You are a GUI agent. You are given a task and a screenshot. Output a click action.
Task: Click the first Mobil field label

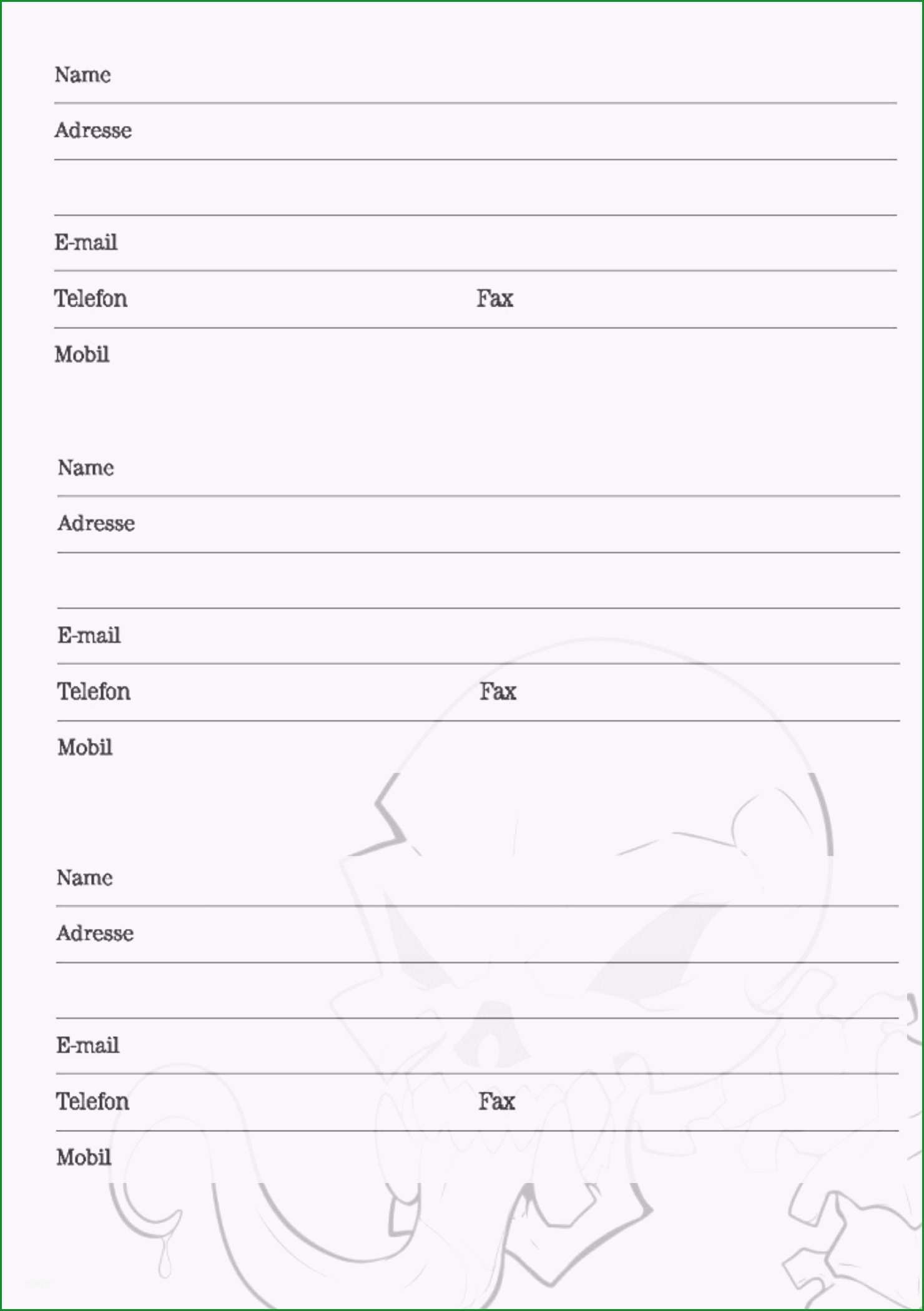pyautogui.click(x=82, y=355)
